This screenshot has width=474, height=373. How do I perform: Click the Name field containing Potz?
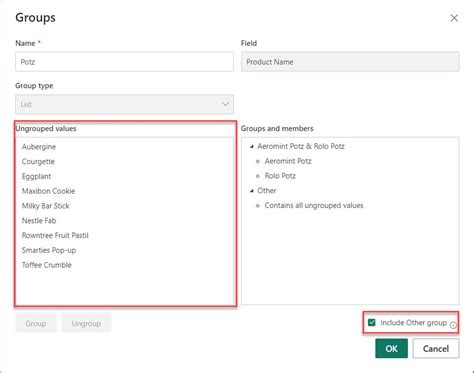pyautogui.click(x=124, y=62)
